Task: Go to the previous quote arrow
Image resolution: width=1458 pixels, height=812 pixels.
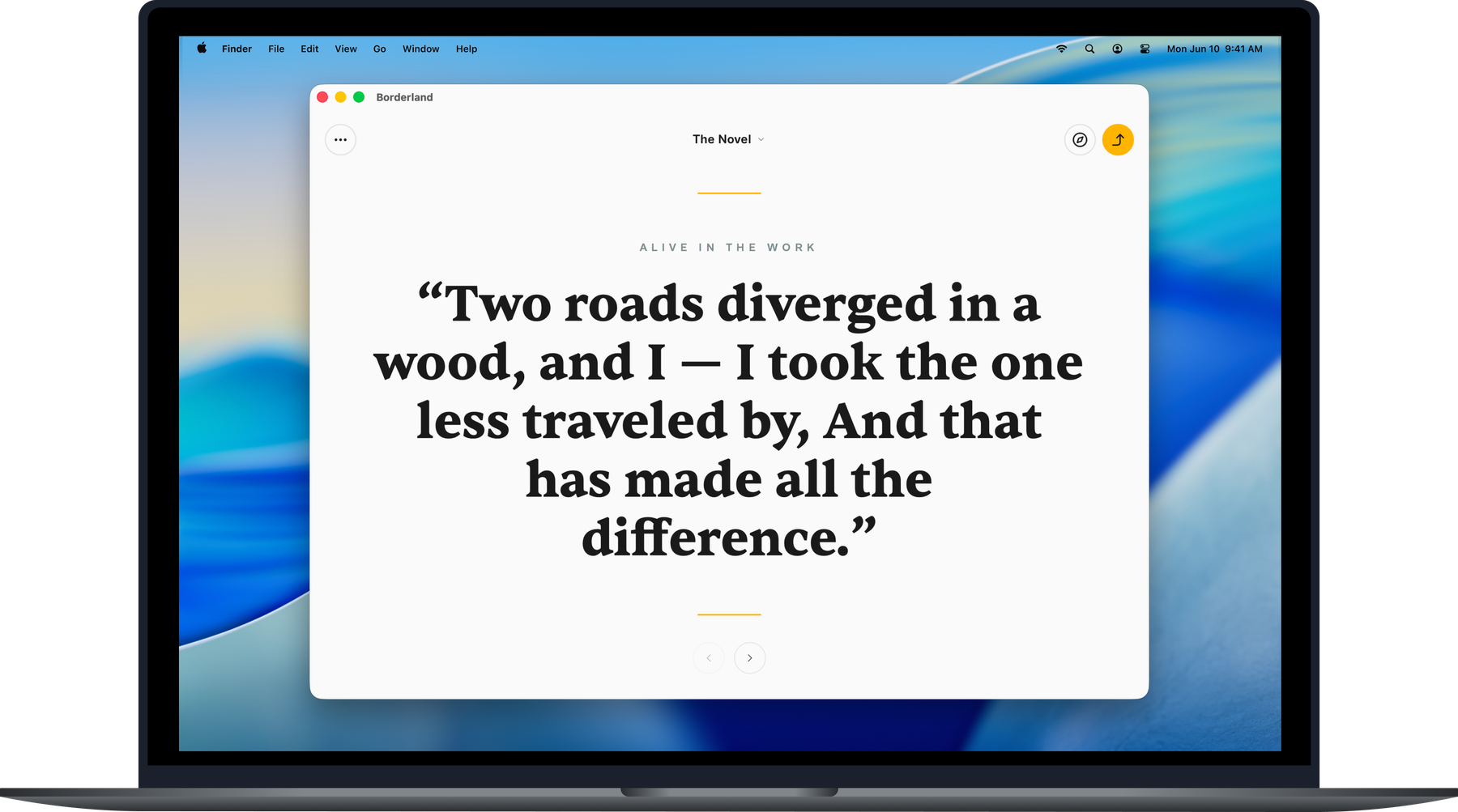Action: [709, 657]
